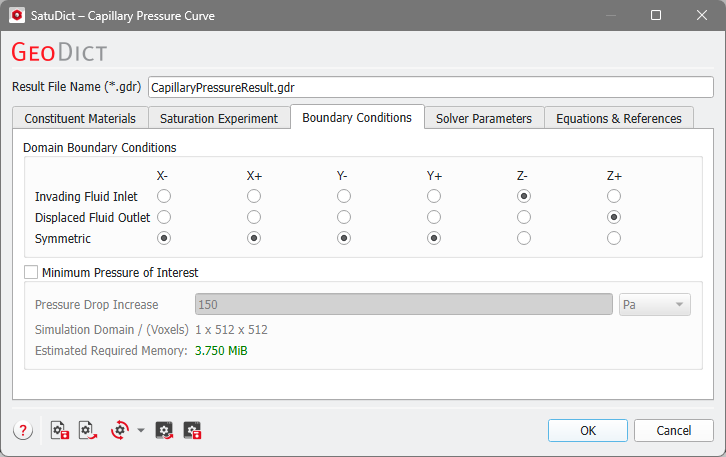Click the Displaced Fluid Outlet row label
Screen dimensions: 726x457
(93, 218)
